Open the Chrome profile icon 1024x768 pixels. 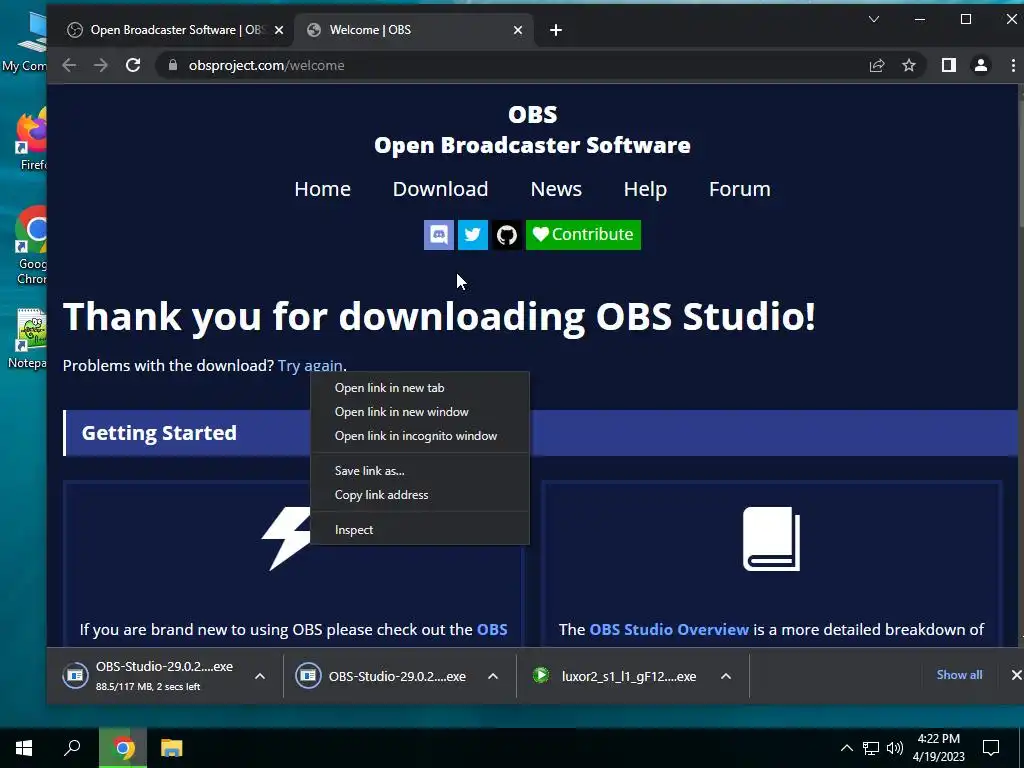pyautogui.click(x=981, y=65)
